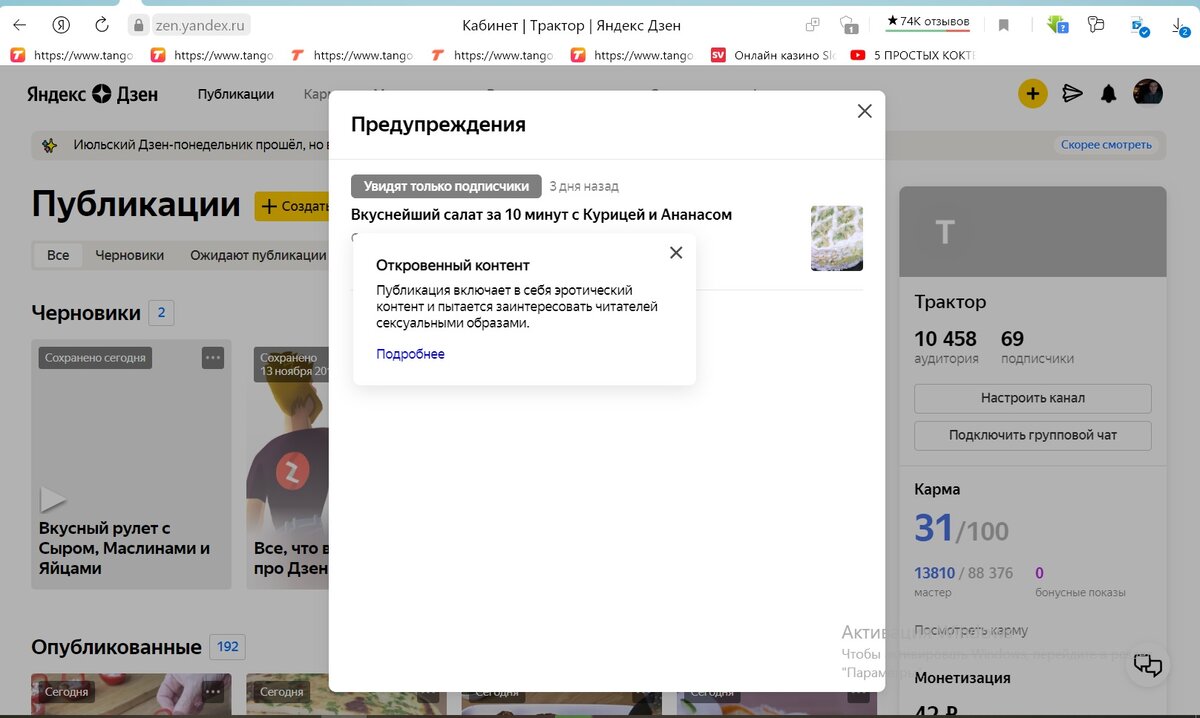This screenshot has width=1200, height=718.
Task: Open the paper plane send icon
Action: click(1072, 94)
